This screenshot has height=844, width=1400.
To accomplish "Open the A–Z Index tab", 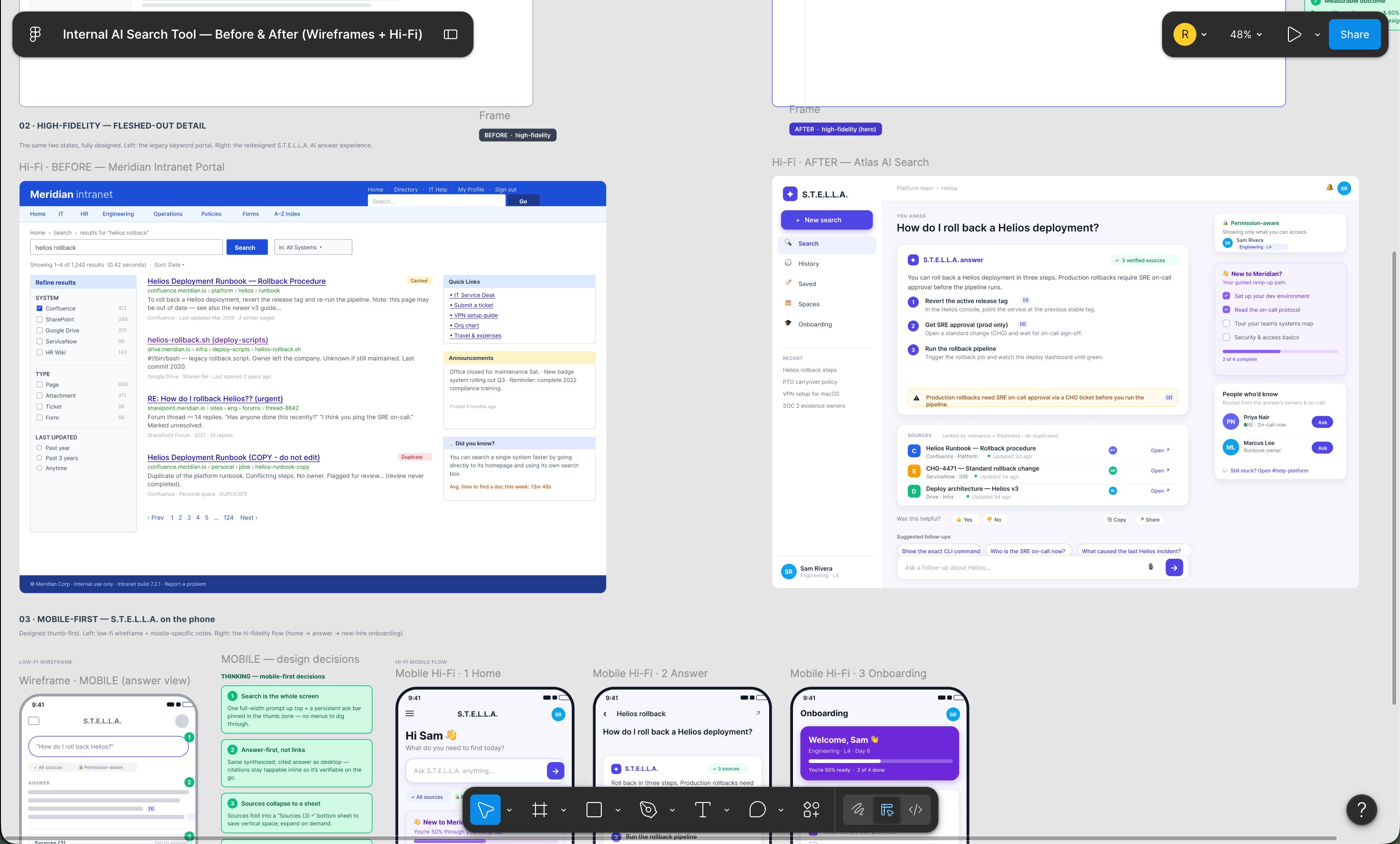I will pos(287,214).
